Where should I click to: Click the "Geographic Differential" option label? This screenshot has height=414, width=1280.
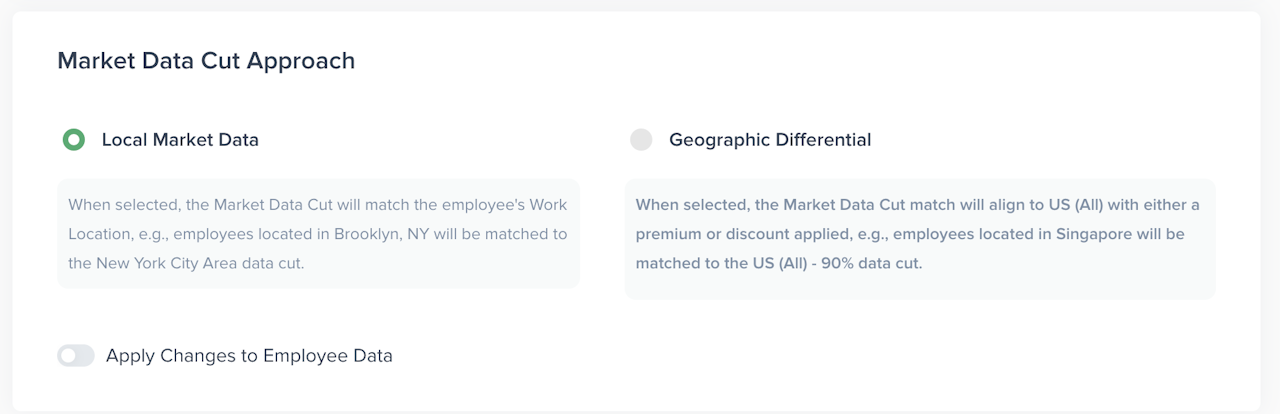(x=770, y=140)
